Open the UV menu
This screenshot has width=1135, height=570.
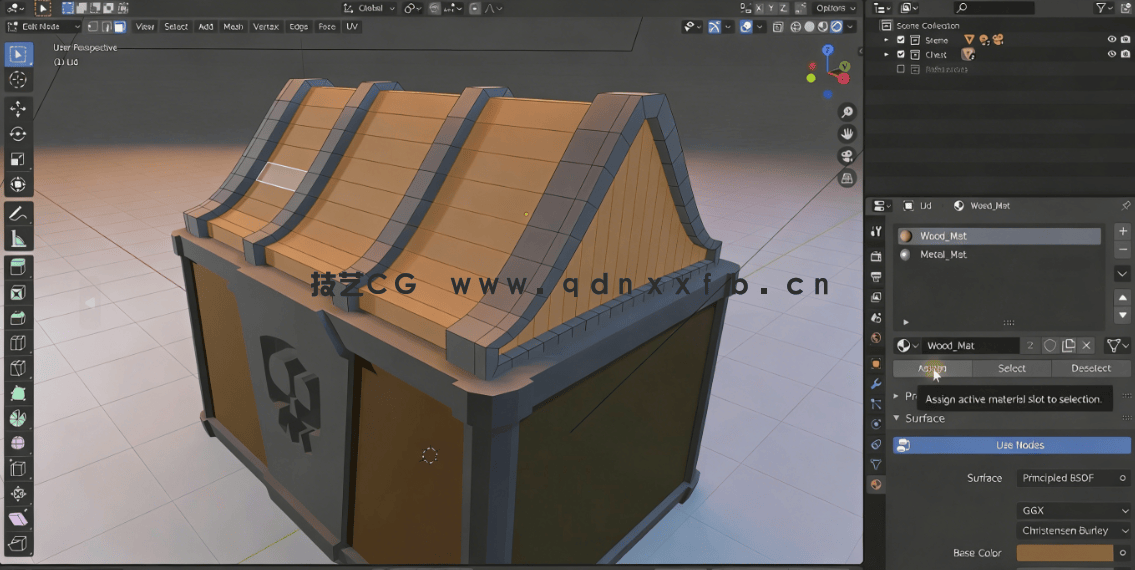(352, 27)
